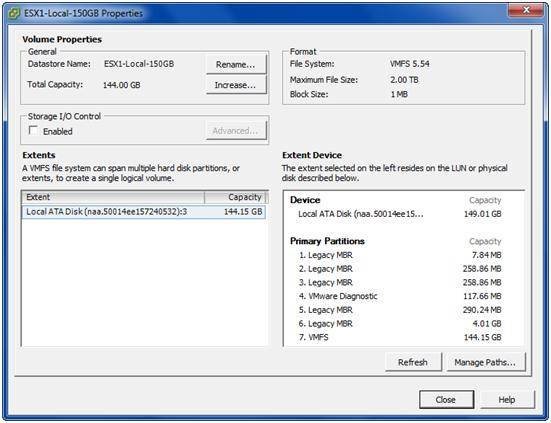Click the block size value 1 MB
The image size is (551, 423).
(399, 94)
